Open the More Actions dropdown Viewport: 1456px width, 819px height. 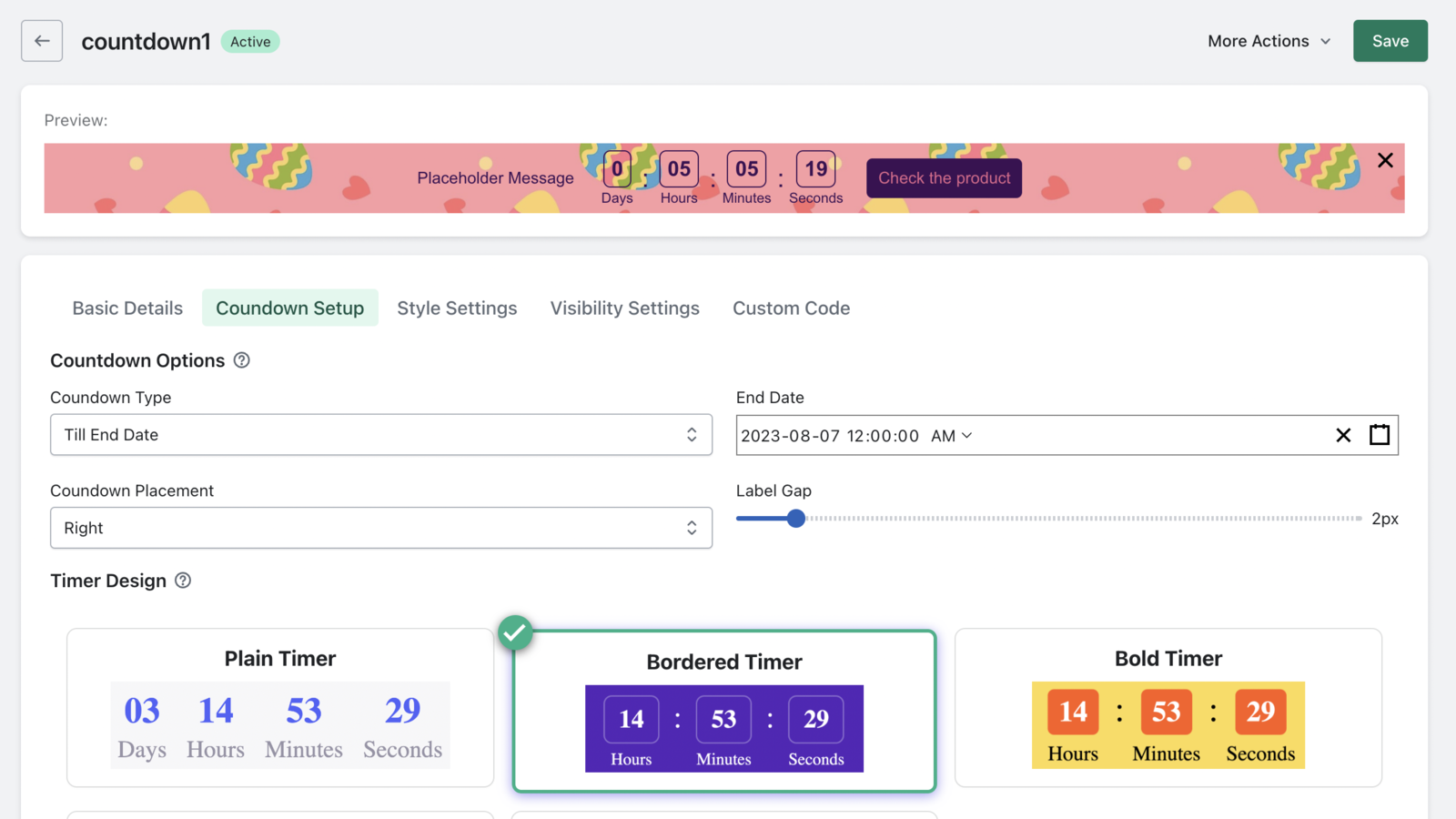1269,41
